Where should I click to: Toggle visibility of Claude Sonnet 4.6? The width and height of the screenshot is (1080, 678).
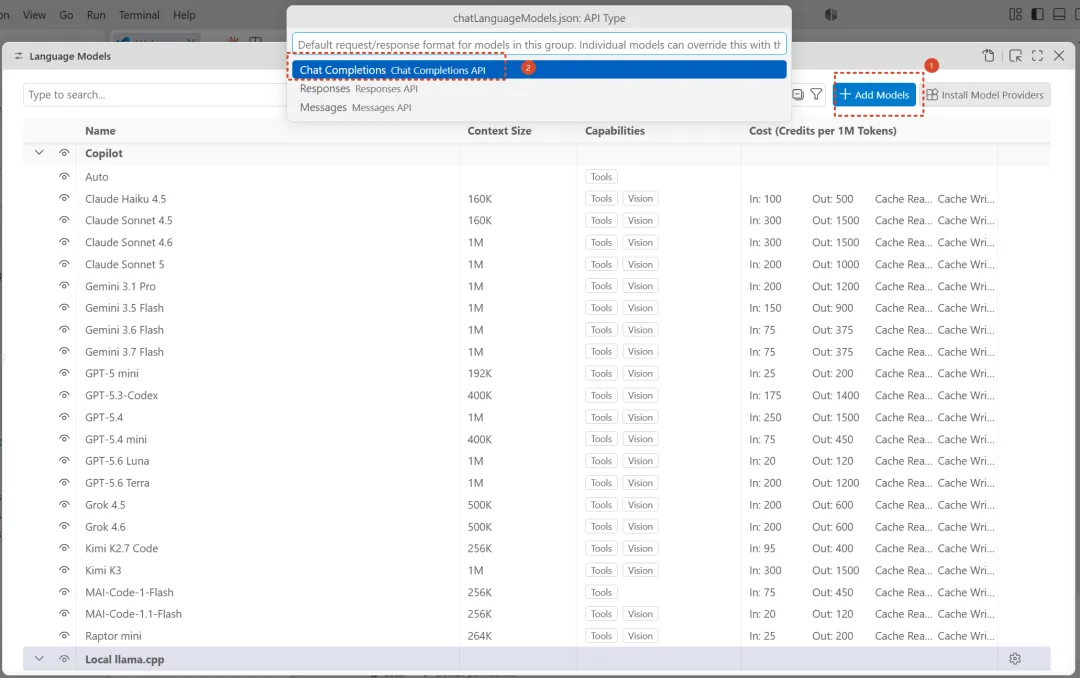[x=64, y=242]
